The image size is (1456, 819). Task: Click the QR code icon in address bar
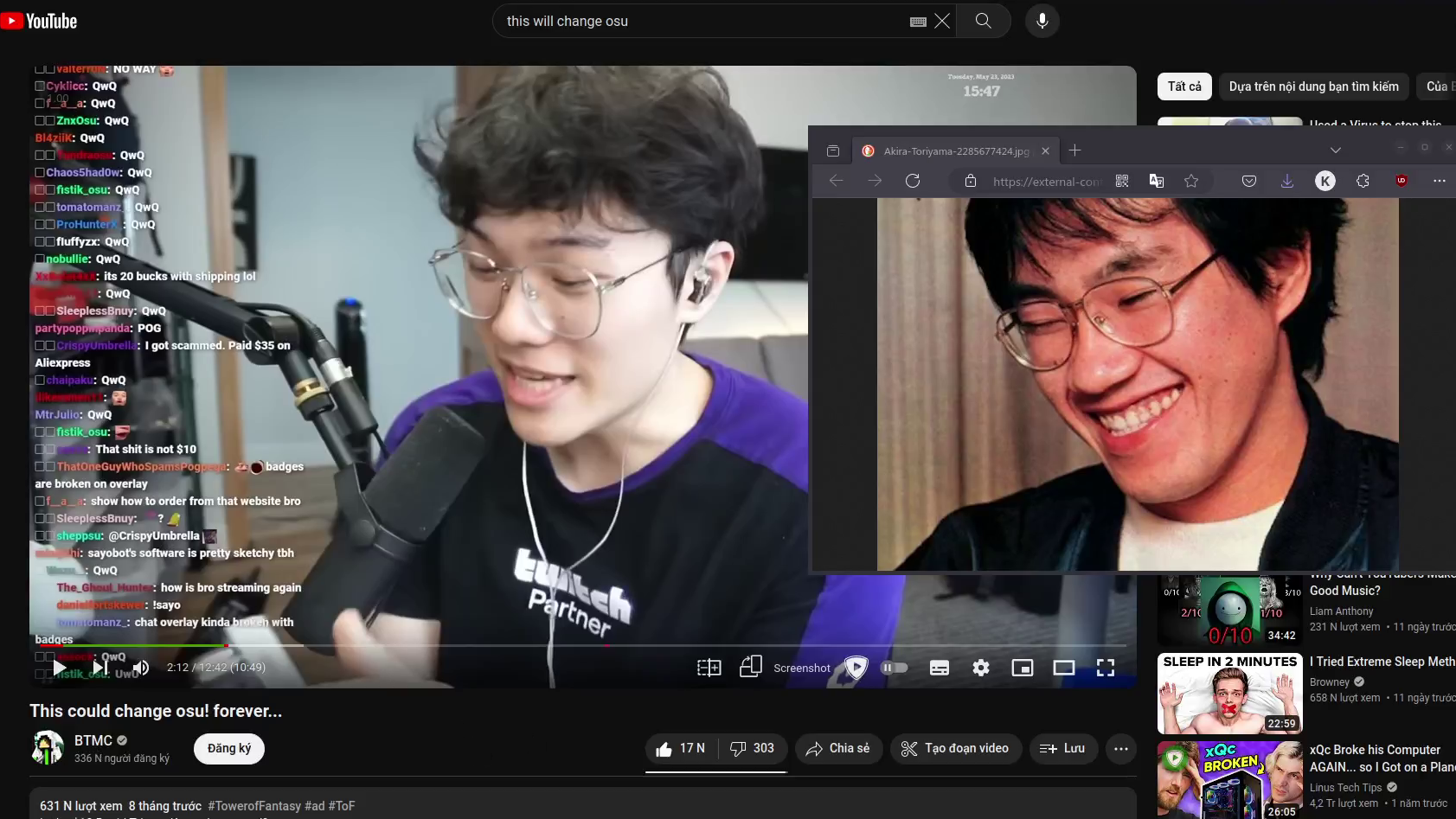tap(1122, 181)
